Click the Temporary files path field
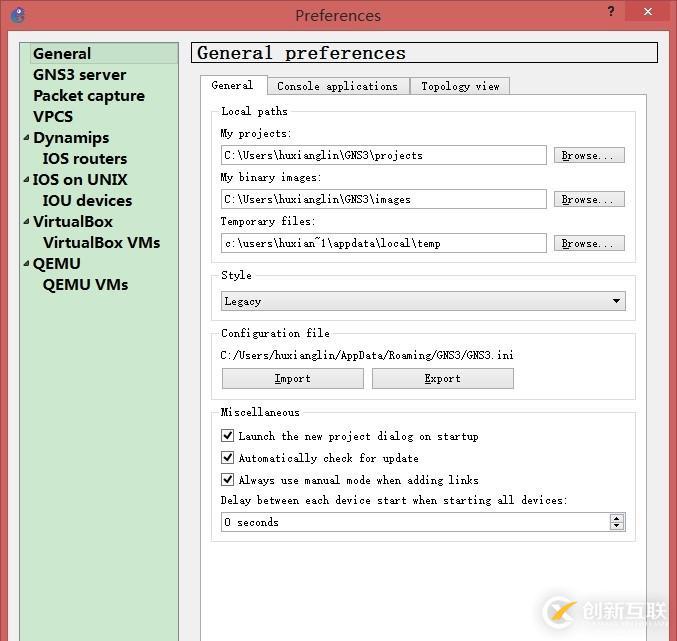 [x=383, y=243]
